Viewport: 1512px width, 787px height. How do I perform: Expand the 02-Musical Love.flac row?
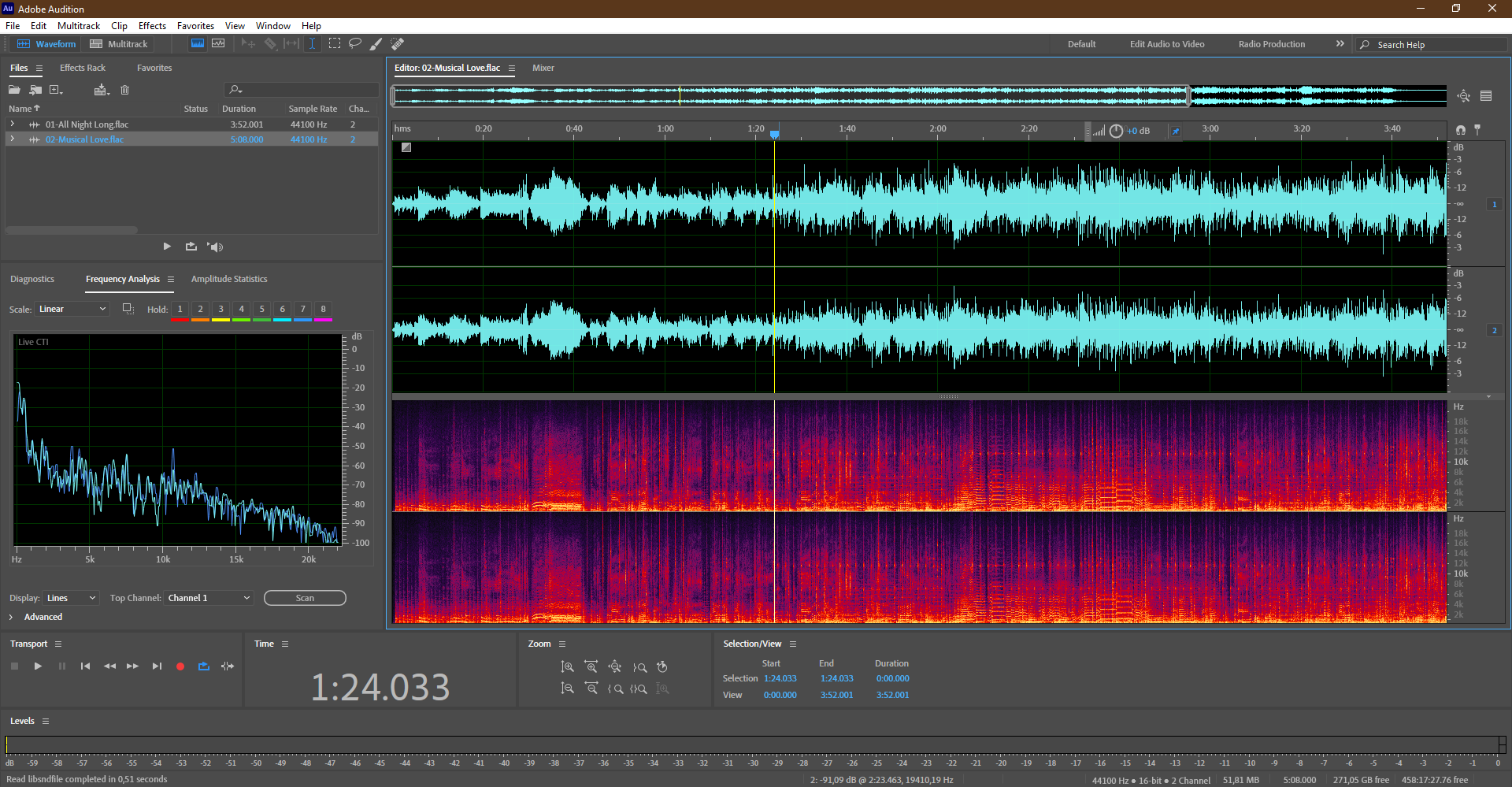(x=12, y=139)
